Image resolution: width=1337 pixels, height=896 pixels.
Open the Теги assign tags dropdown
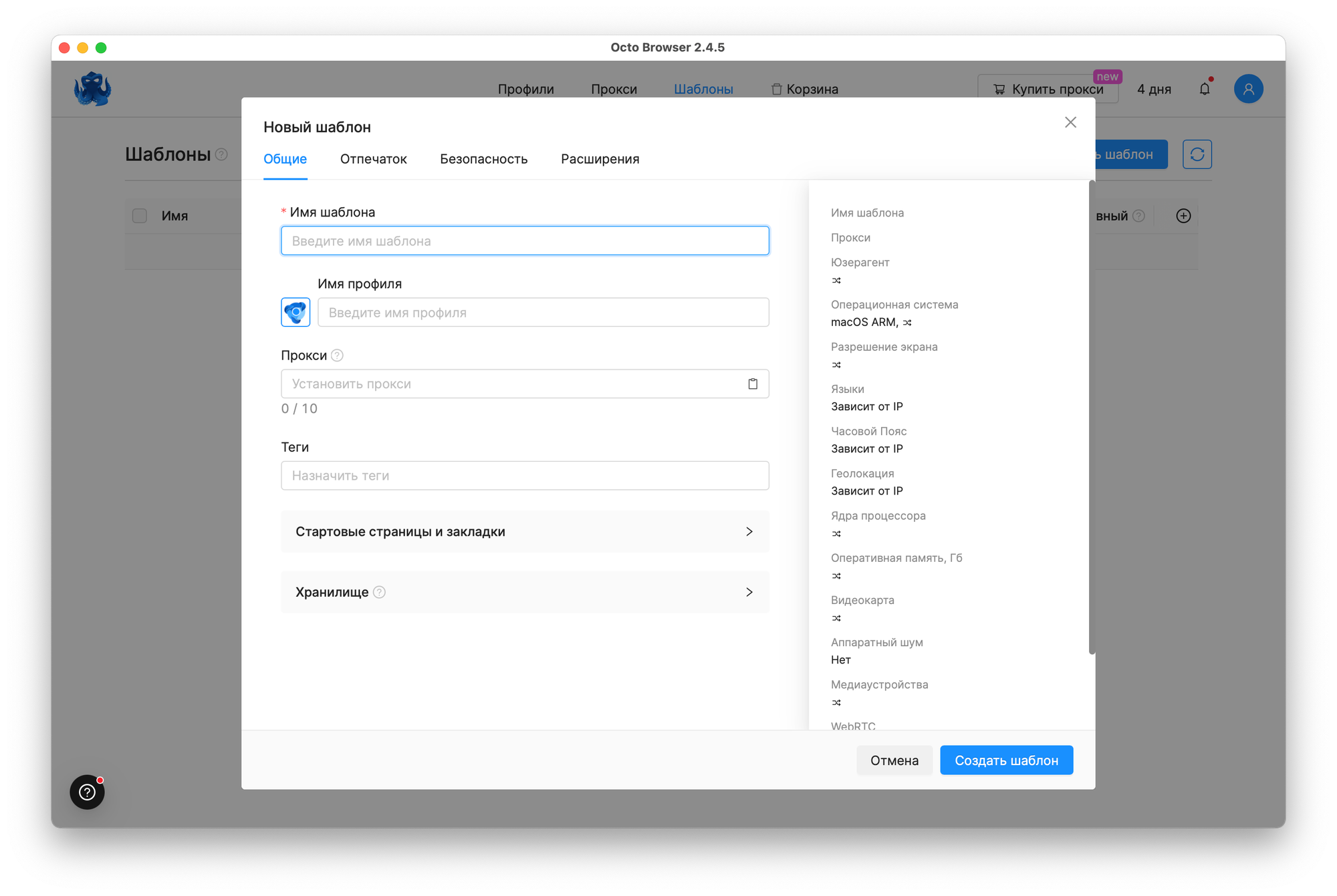(525, 476)
